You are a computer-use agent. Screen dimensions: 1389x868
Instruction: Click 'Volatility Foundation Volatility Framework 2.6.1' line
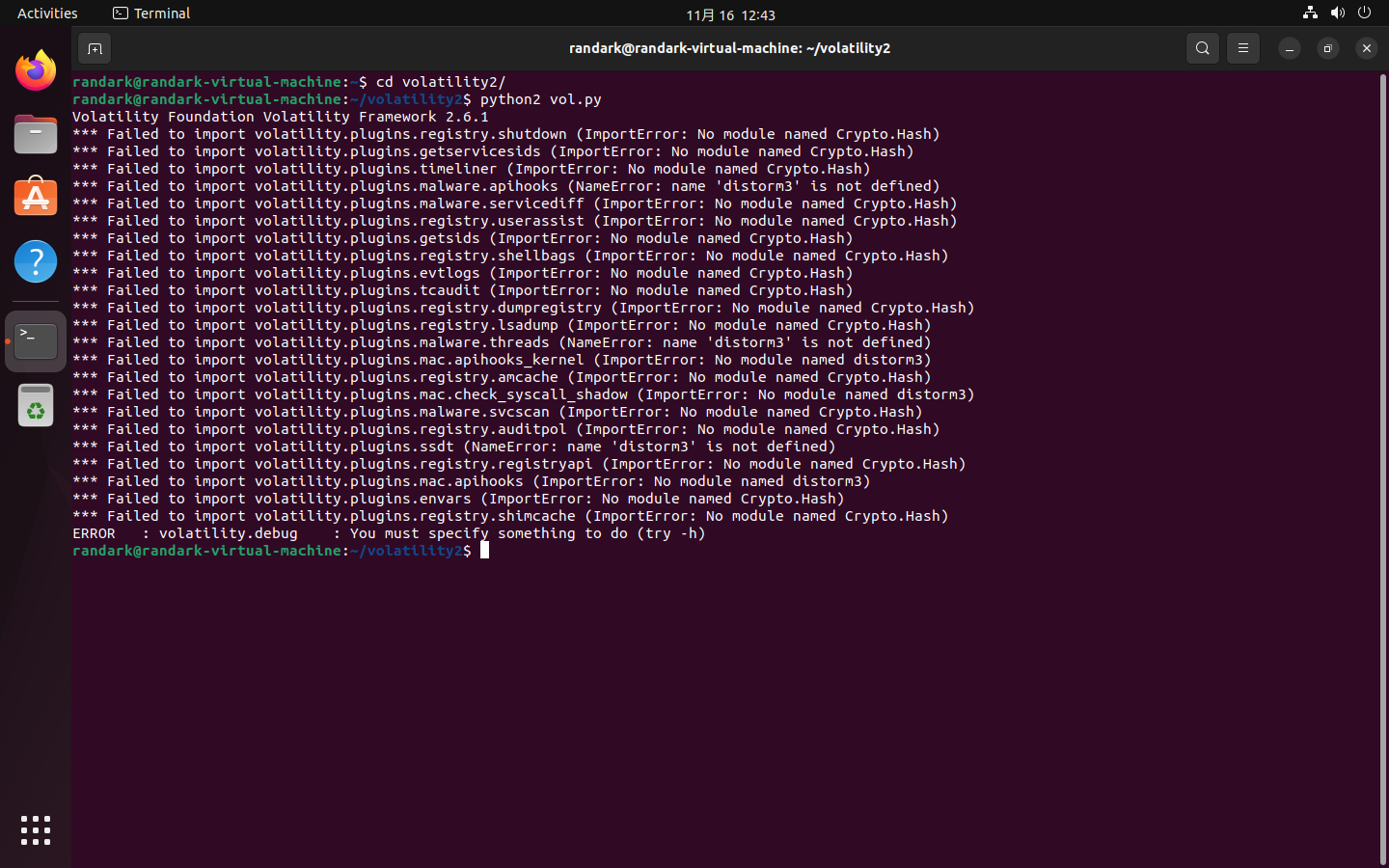click(x=281, y=117)
